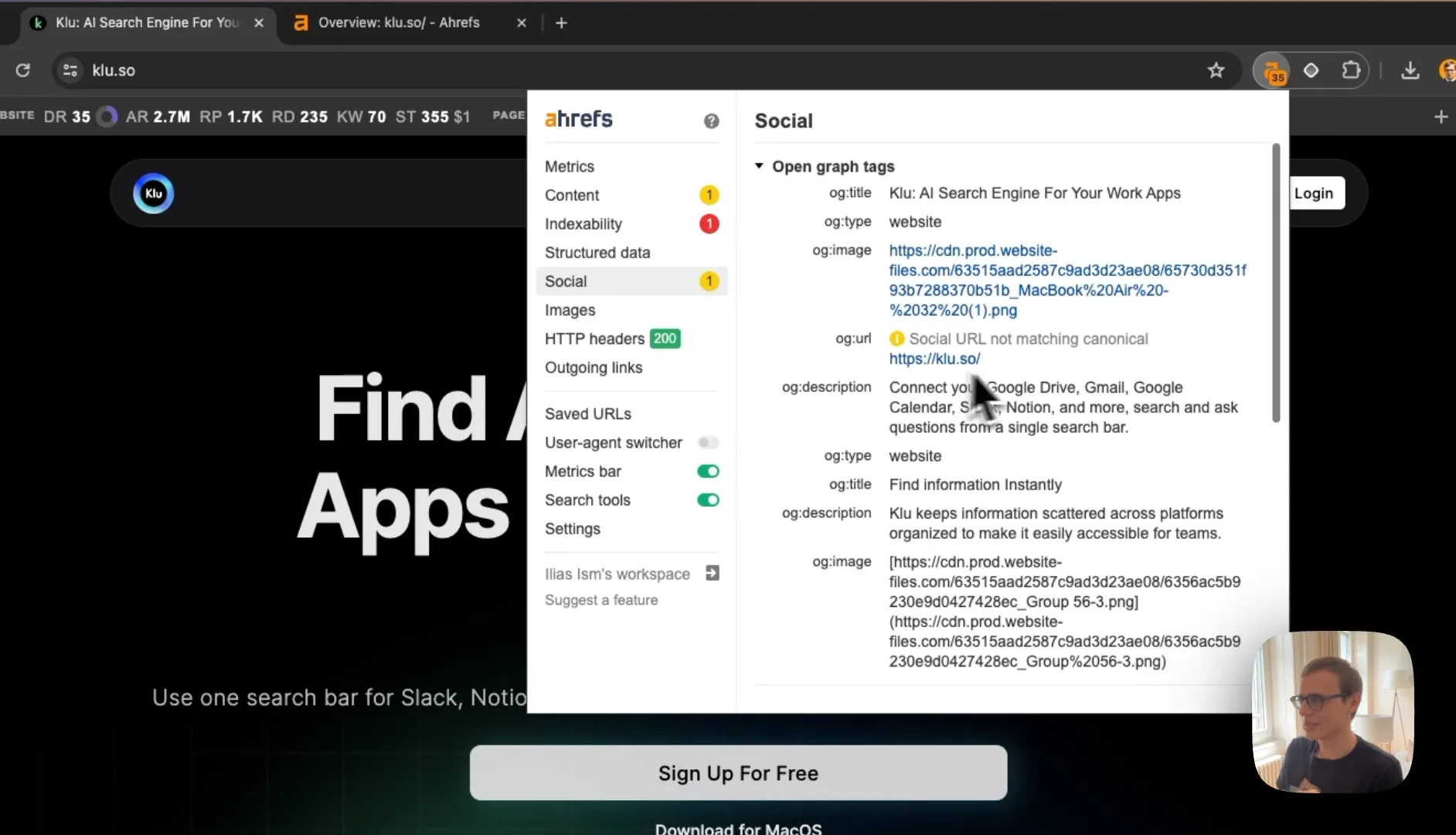Open Structured data section
Image resolution: width=1456 pixels, height=835 pixels.
[x=631, y=252]
